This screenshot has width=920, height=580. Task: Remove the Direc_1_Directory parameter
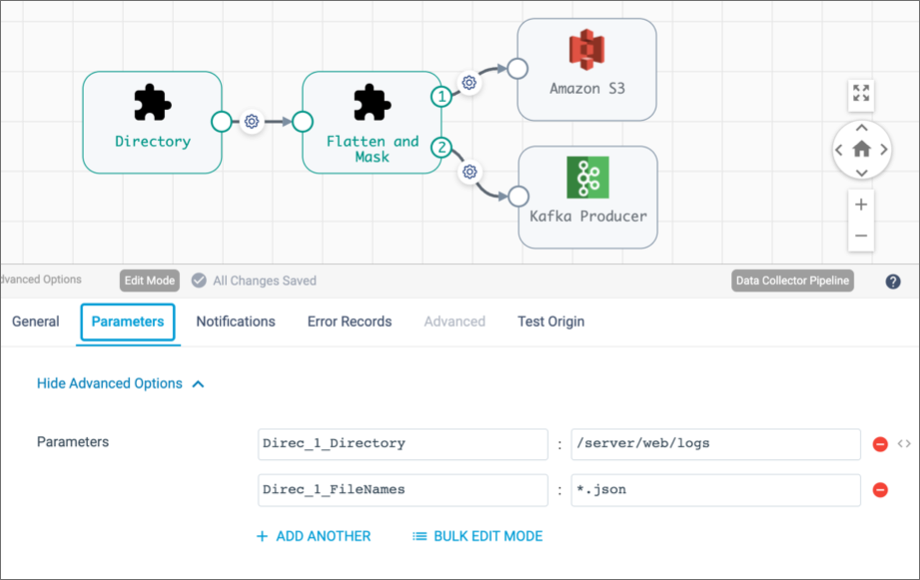click(x=880, y=444)
